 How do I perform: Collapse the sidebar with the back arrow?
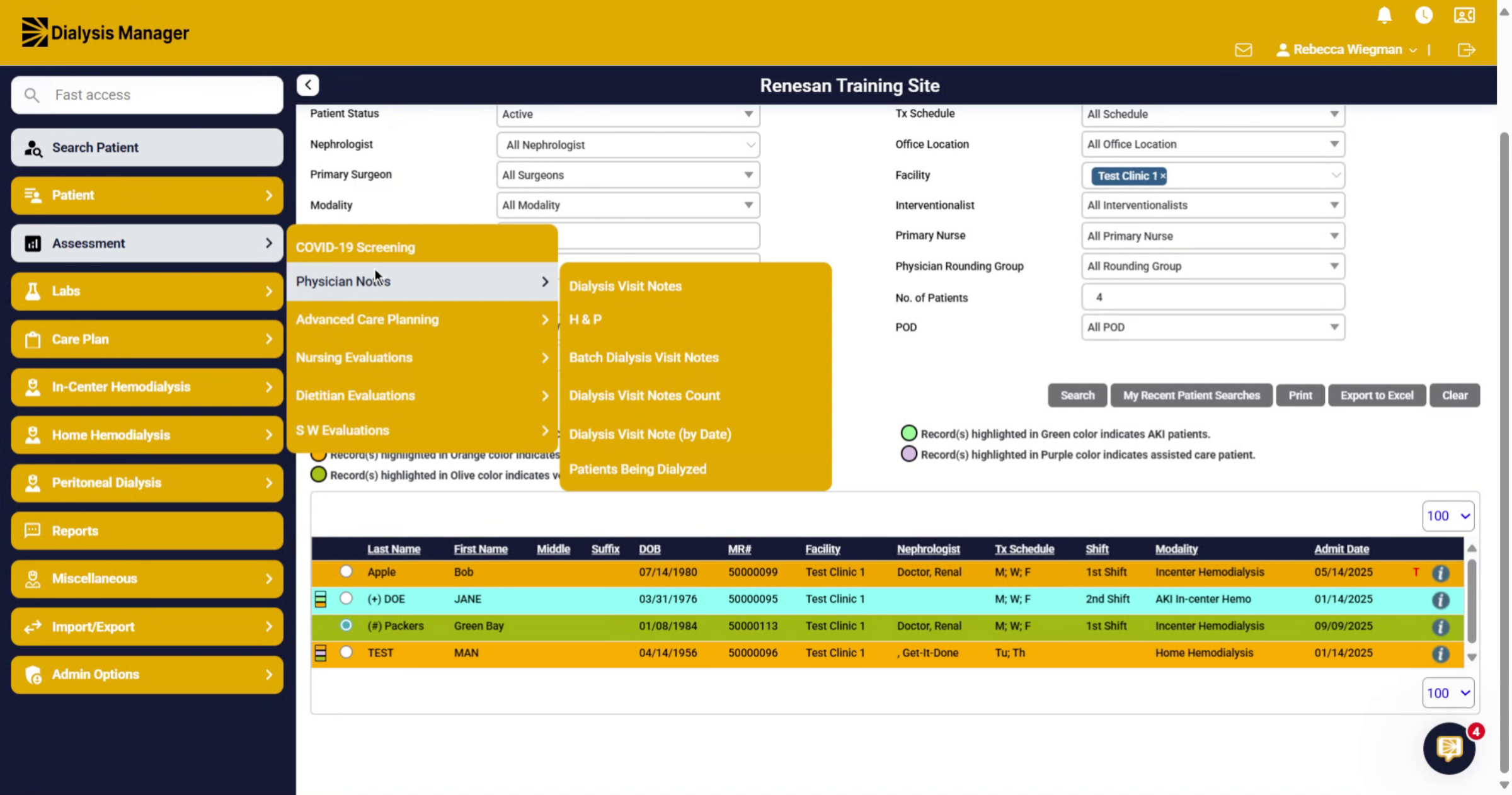click(307, 85)
